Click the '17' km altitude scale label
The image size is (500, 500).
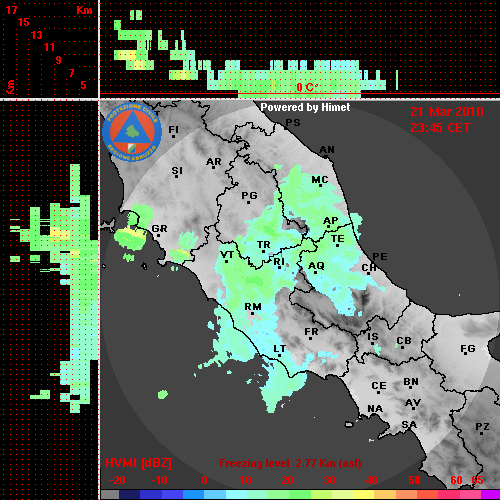click(x=11, y=10)
